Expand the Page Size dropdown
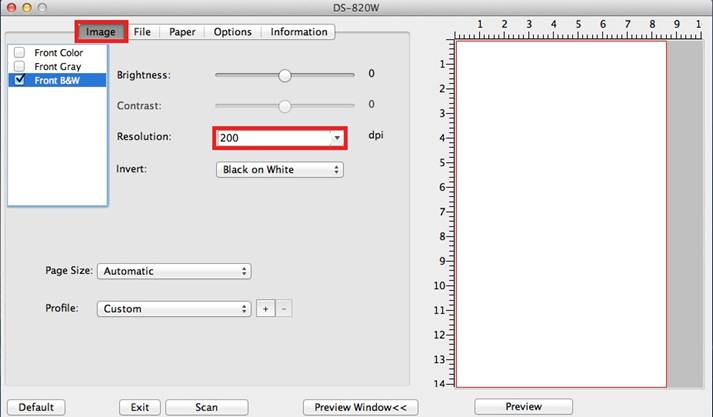 click(174, 271)
